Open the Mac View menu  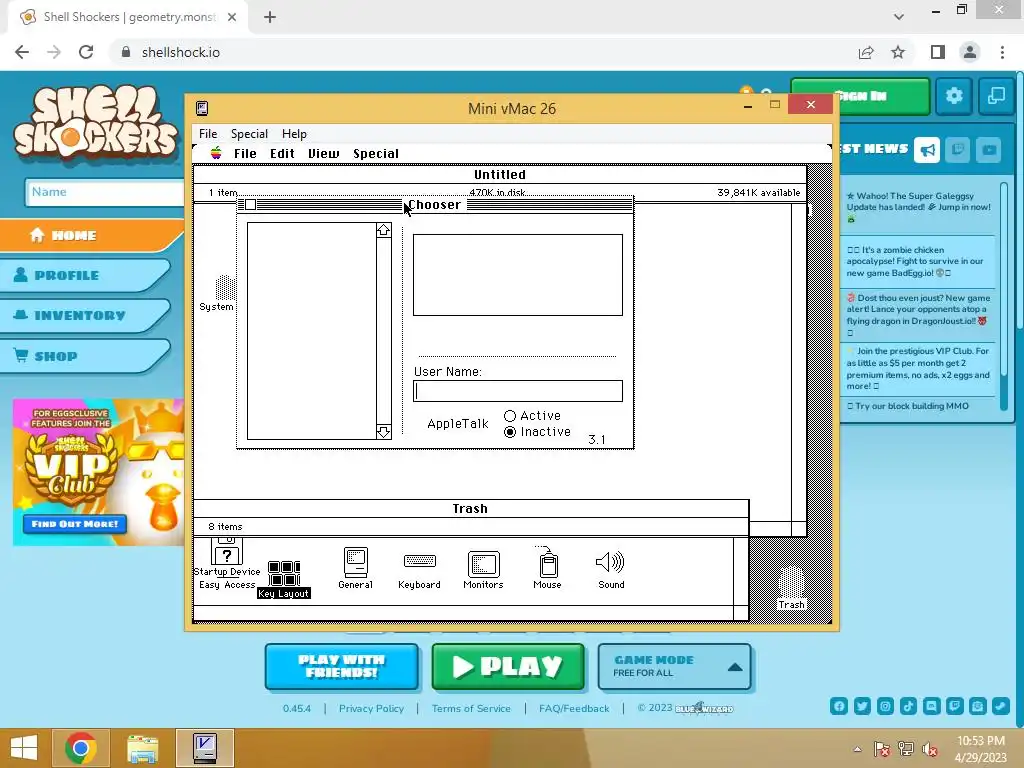(x=324, y=153)
